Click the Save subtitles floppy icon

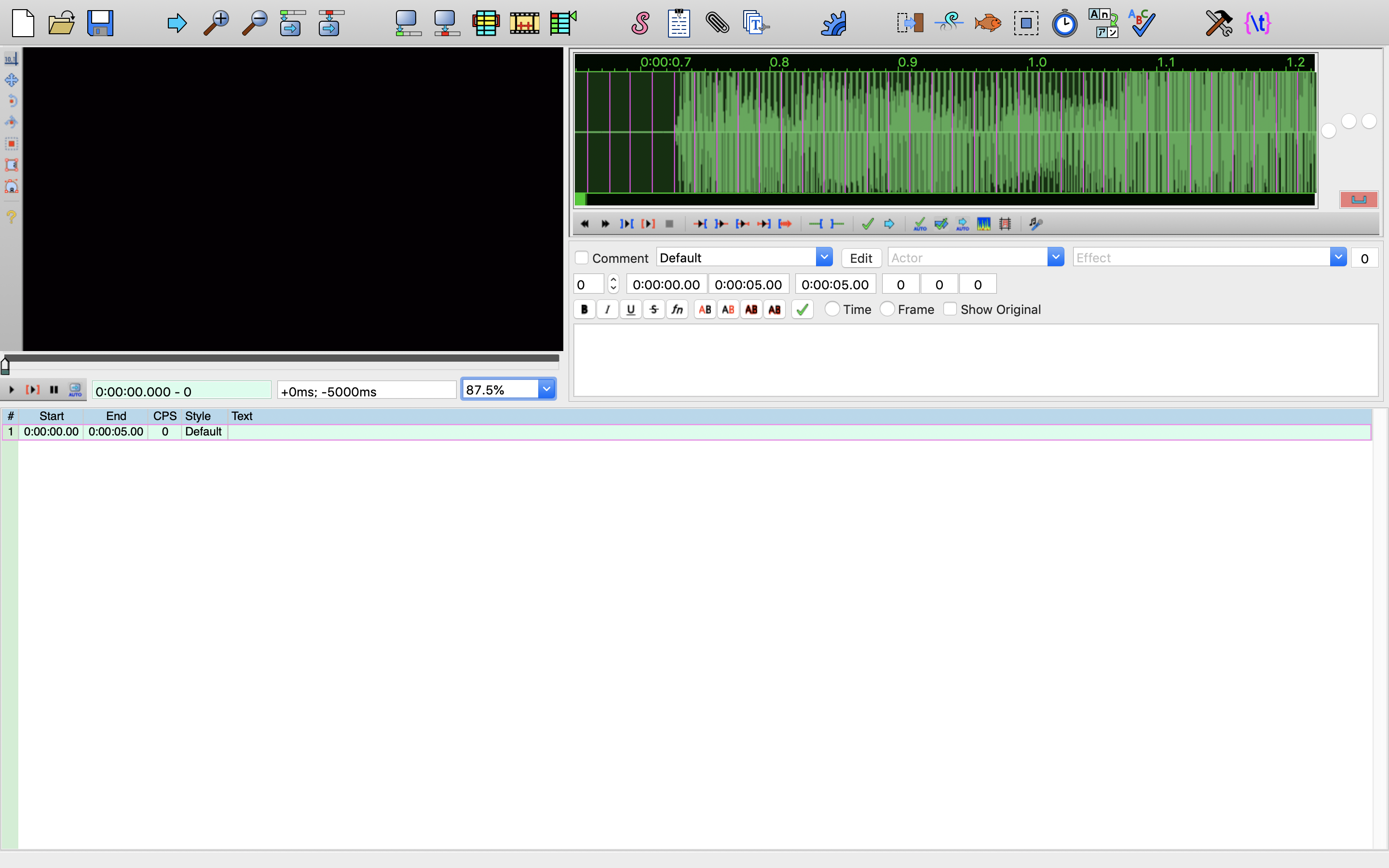click(x=100, y=24)
